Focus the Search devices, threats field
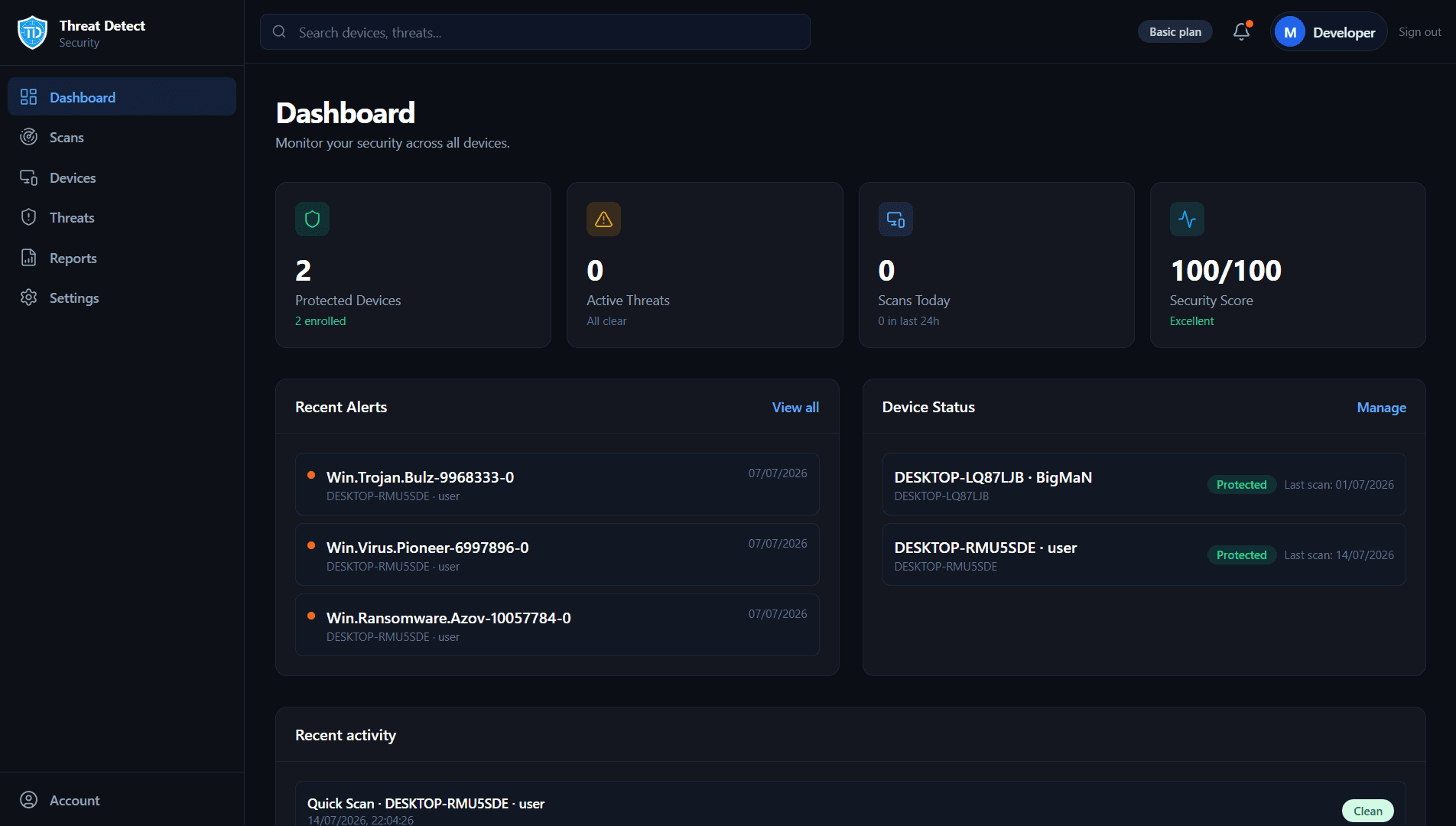1456x826 pixels. click(535, 32)
